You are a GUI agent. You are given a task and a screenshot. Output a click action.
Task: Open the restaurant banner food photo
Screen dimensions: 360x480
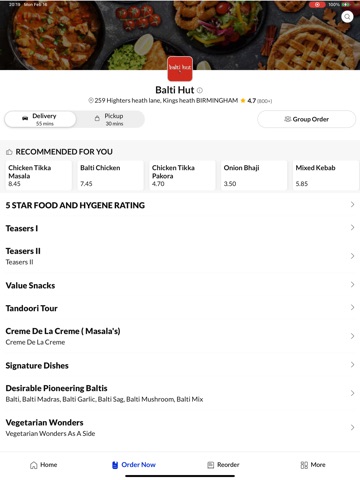pyautogui.click(x=180, y=35)
